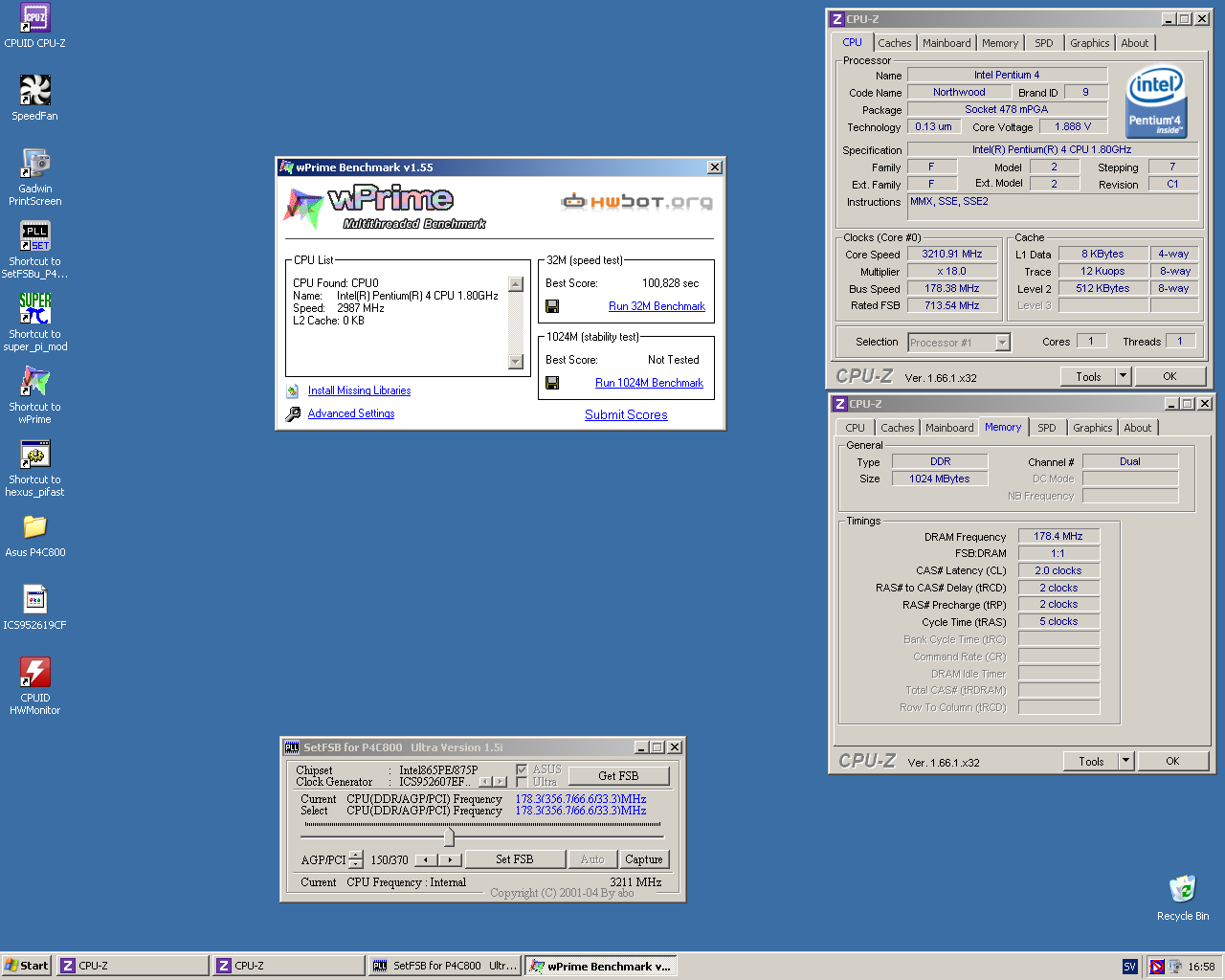The image size is (1225, 980).
Task: Click Get FSB button
Action: pyautogui.click(x=618, y=776)
